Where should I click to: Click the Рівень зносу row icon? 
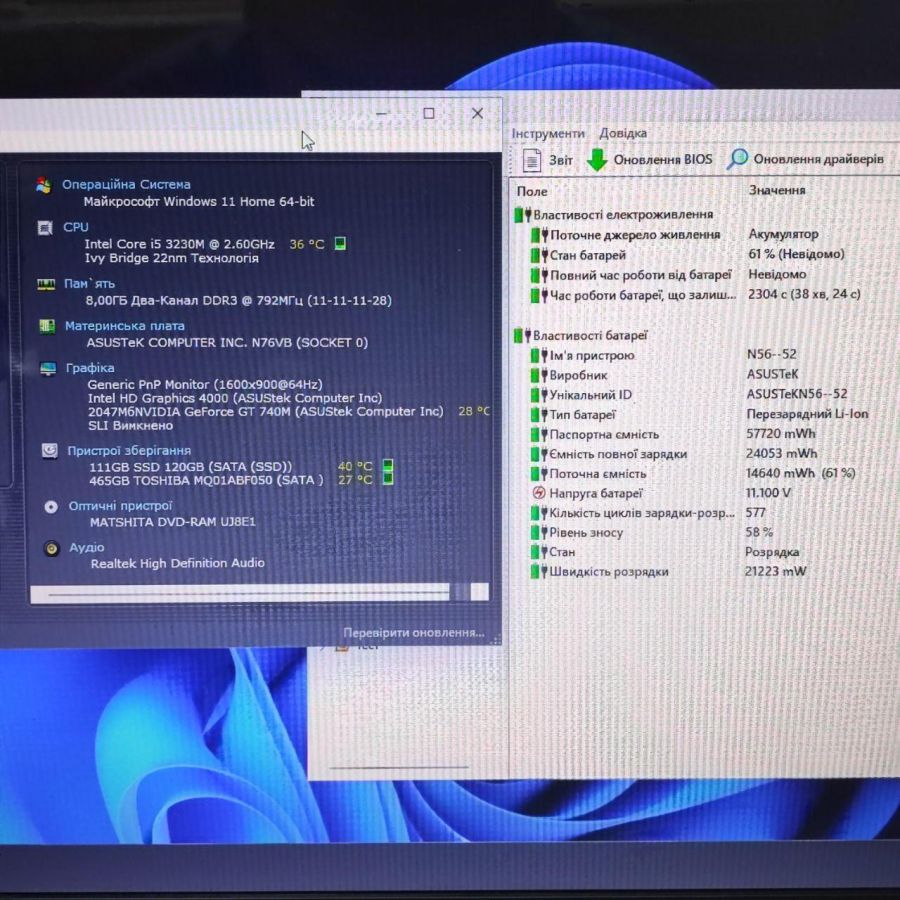(539, 532)
